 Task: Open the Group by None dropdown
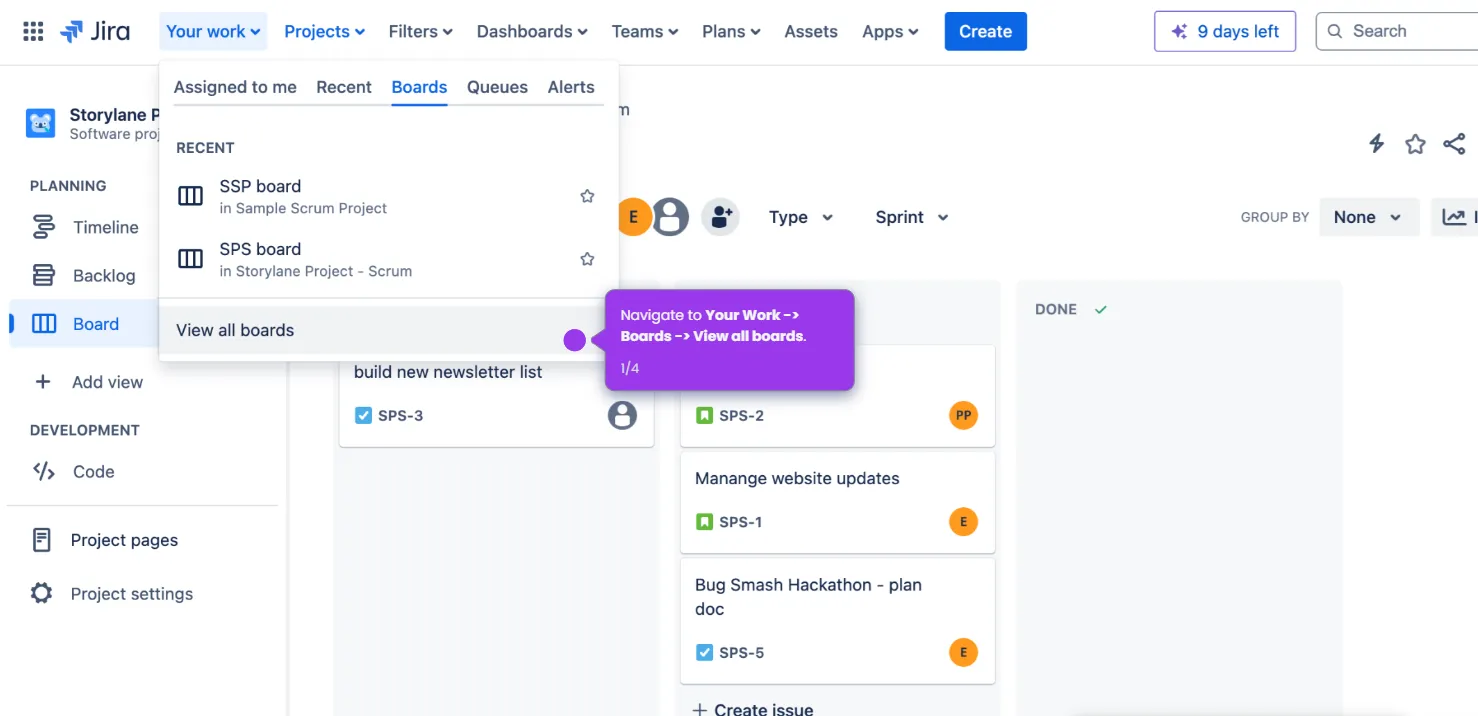click(x=1369, y=217)
